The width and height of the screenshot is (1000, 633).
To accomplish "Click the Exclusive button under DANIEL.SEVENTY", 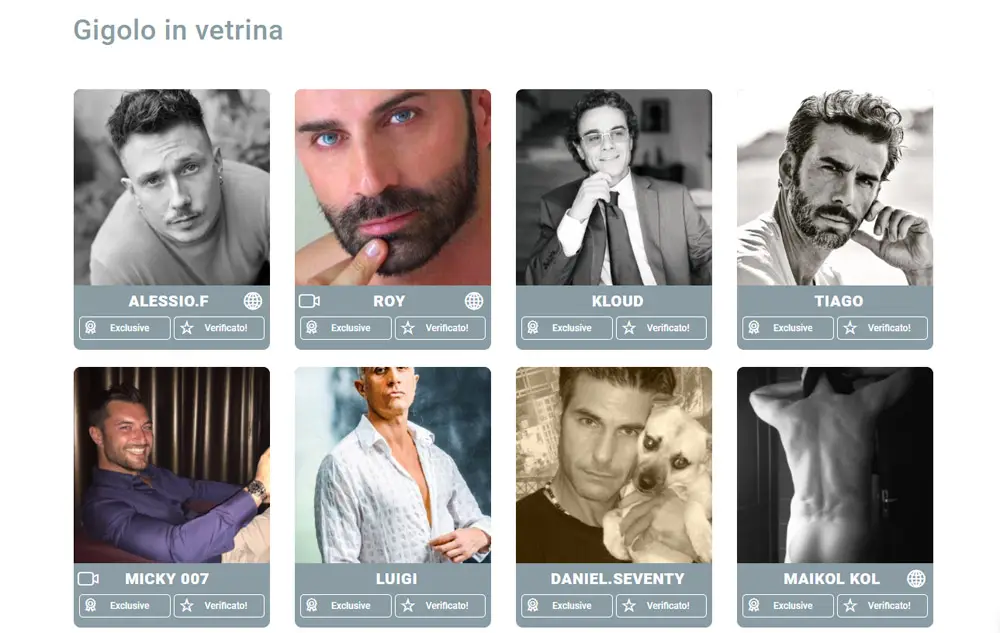I will point(567,606).
